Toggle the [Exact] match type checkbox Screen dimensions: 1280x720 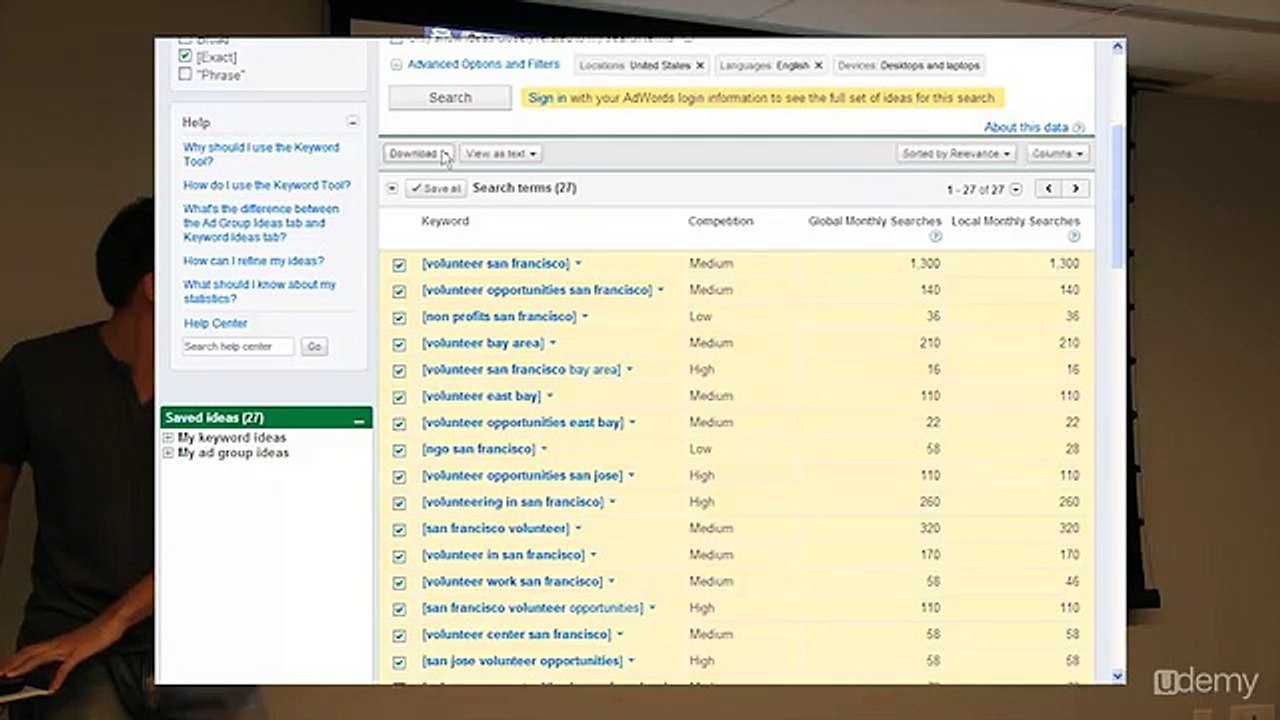tap(185, 56)
